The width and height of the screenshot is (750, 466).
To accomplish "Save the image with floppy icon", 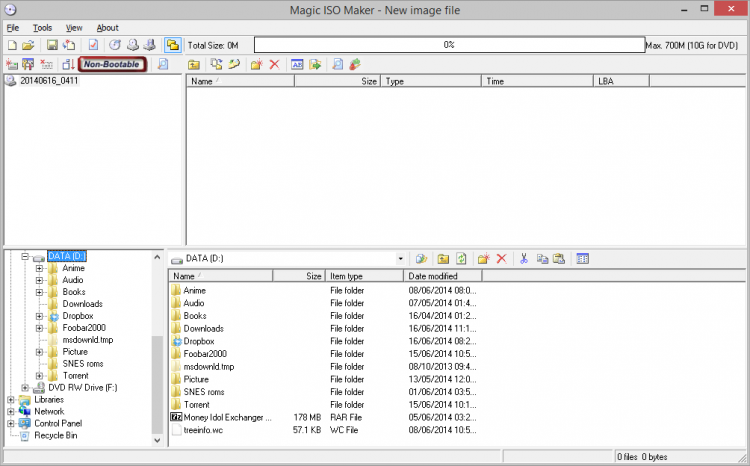I will [52, 45].
